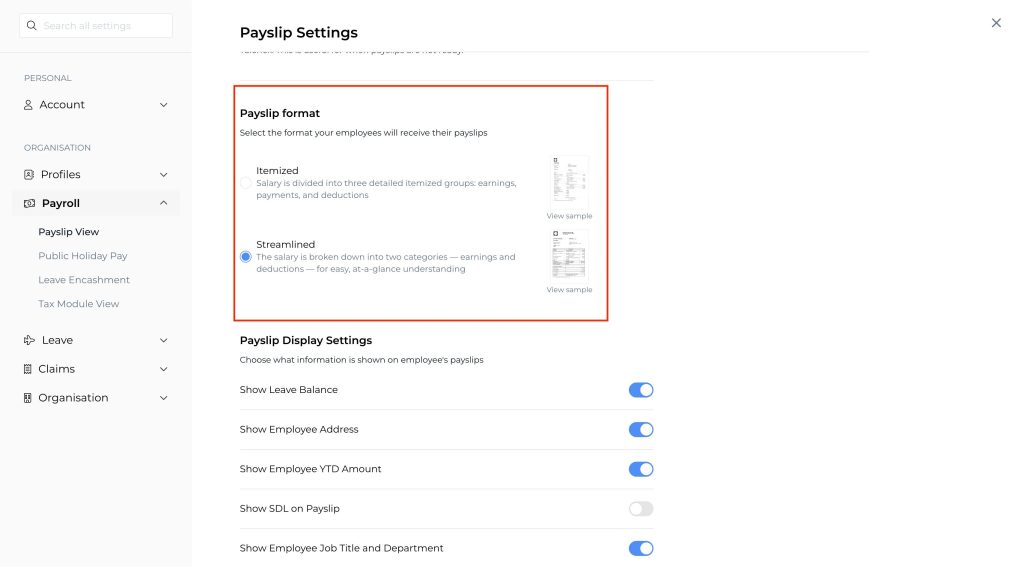1024x567 pixels.
Task: Select the Streamlined payslip format
Action: click(x=246, y=257)
